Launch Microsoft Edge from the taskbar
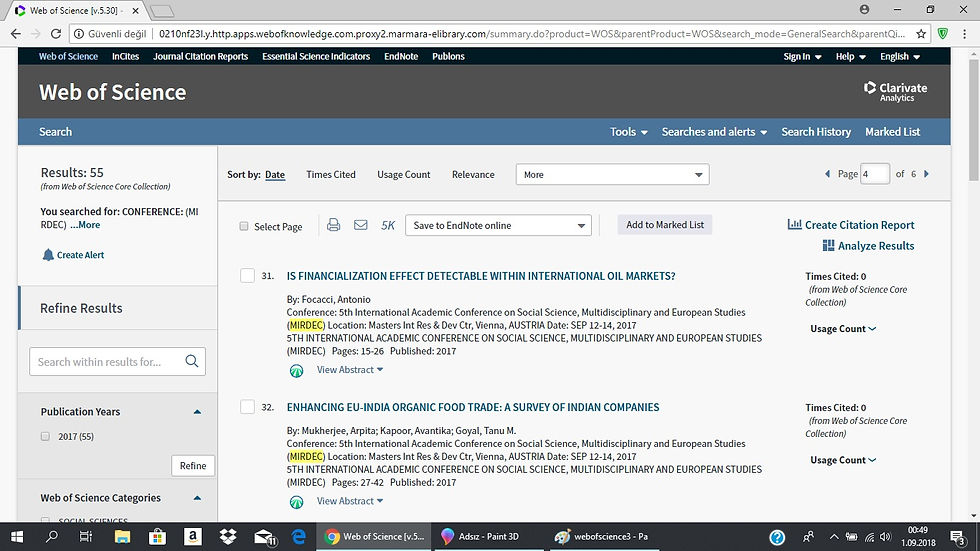Viewport: 980px width, 551px height. click(299, 537)
